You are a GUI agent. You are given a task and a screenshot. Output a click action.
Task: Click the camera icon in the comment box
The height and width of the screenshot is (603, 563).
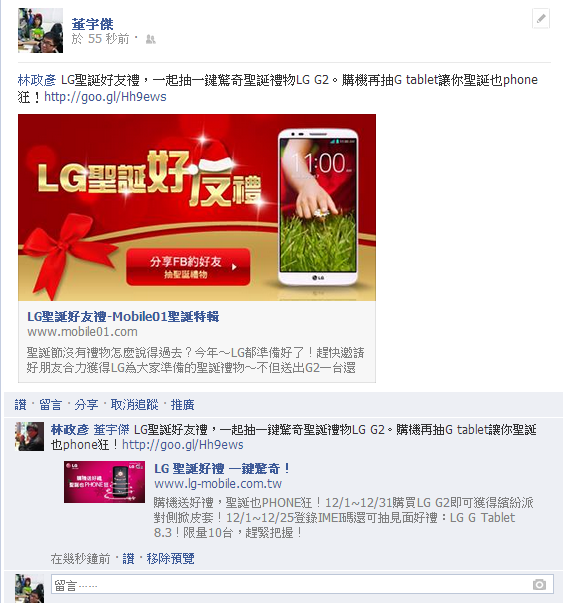pos(539,585)
